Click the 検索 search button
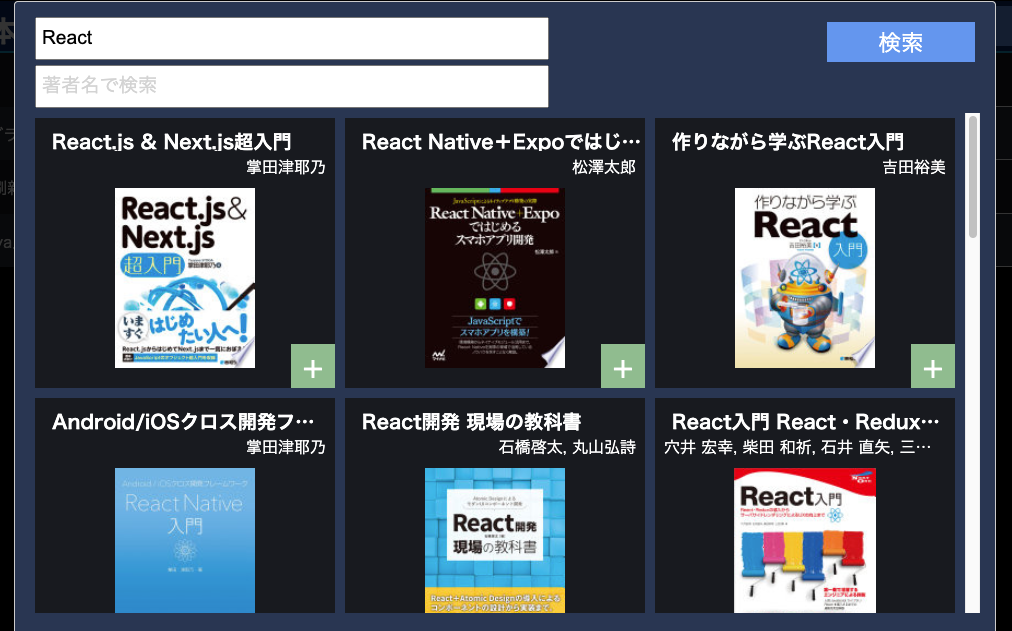The width and height of the screenshot is (1012, 631). [x=900, y=42]
